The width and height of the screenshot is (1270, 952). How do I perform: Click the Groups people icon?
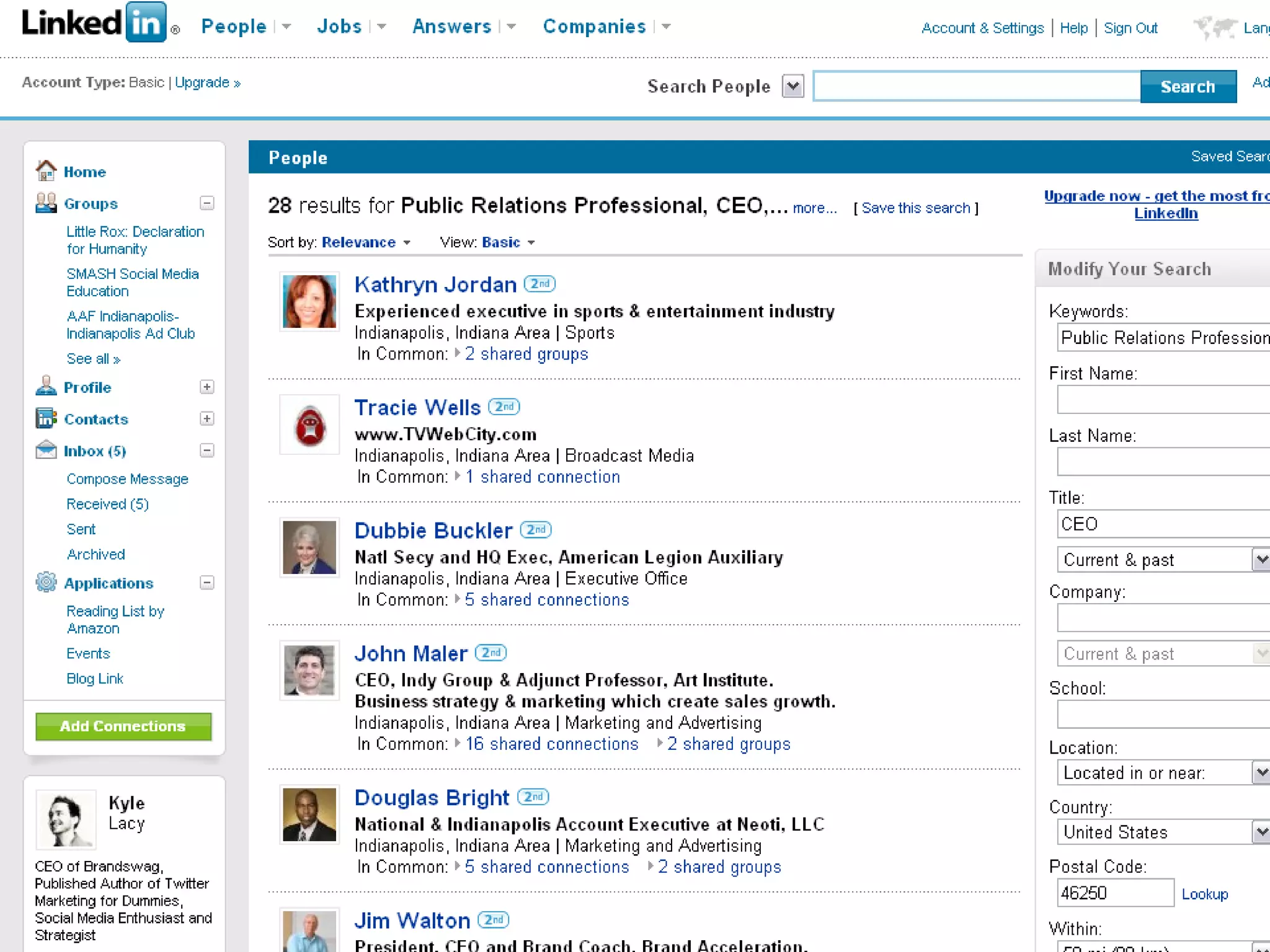tap(46, 203)
